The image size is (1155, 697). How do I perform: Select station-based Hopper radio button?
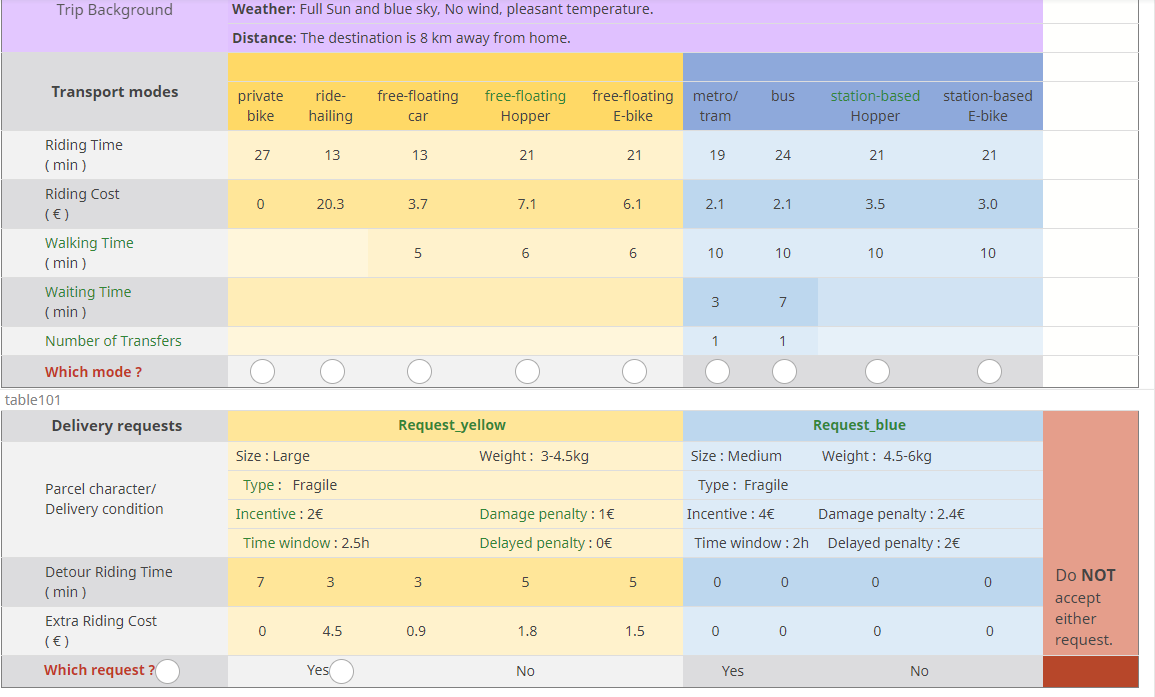[877, 372]
